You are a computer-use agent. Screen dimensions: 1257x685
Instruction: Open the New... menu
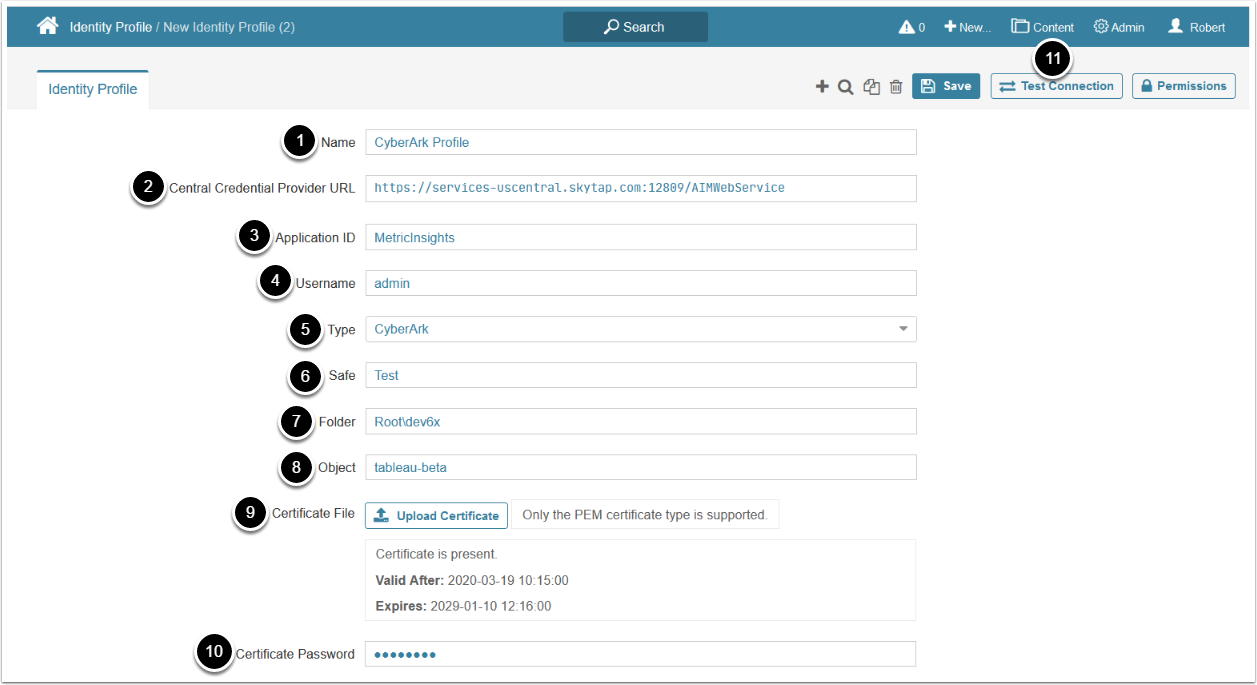[x=967, y=27]
